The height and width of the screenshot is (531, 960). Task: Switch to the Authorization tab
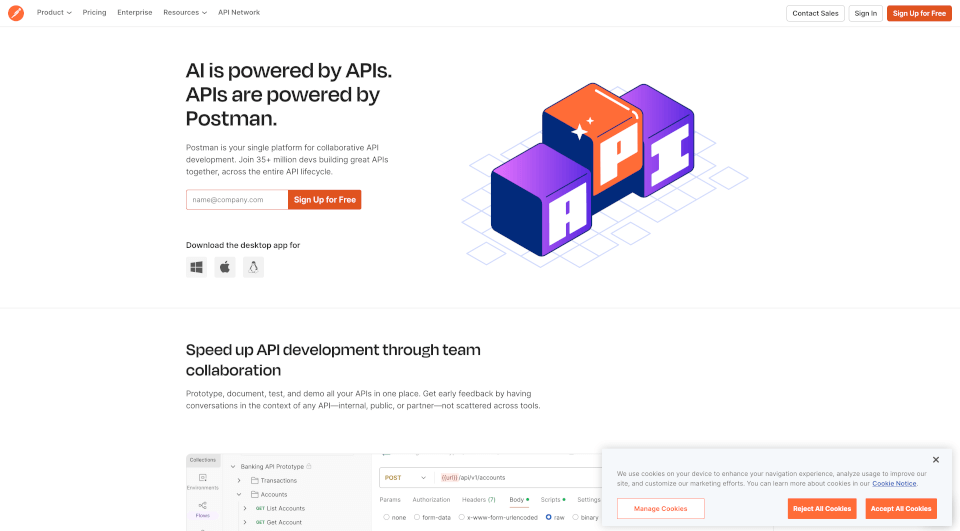tap(431, 500)
